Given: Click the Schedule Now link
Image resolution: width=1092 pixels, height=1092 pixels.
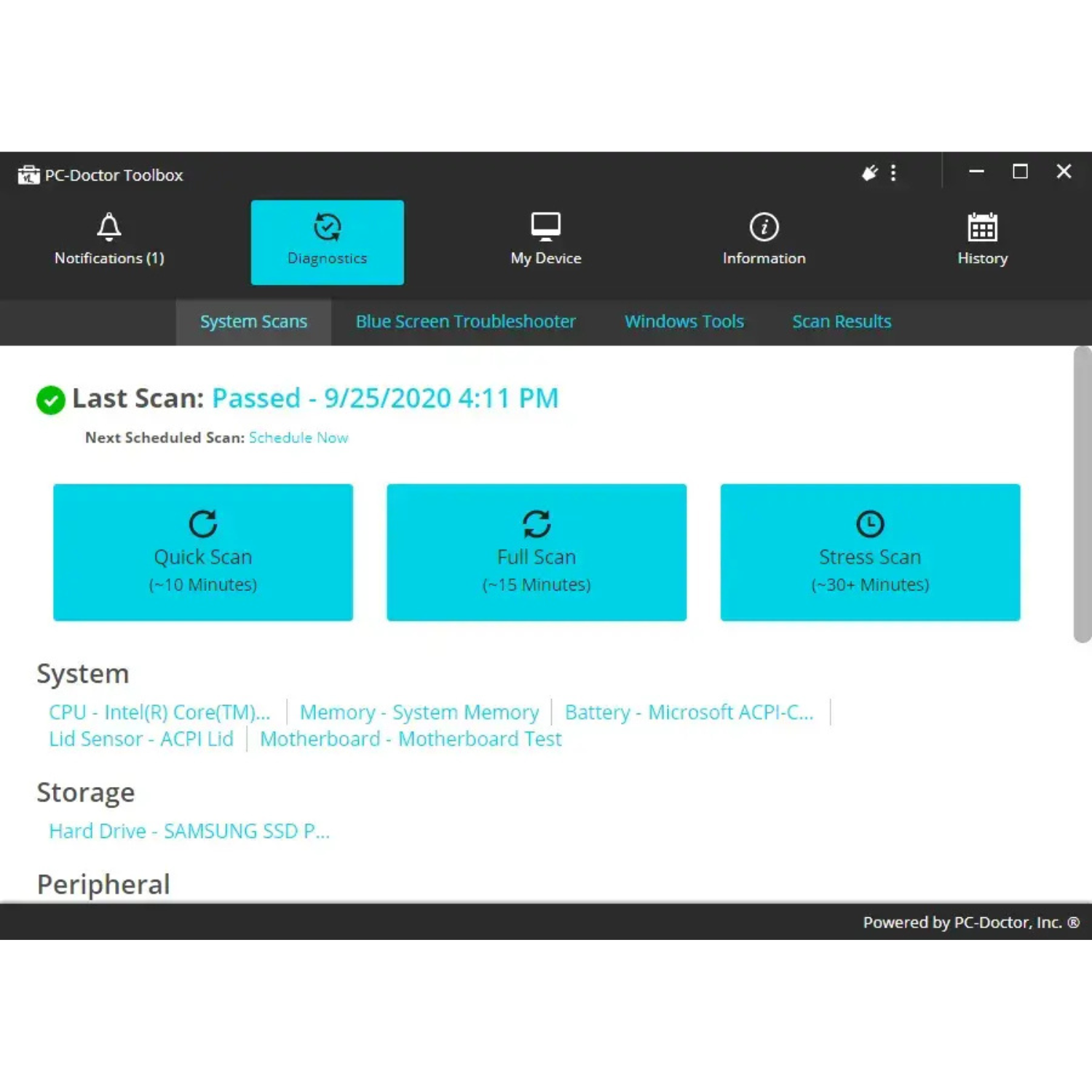Looking at the screenshot, I should point(298,438).
